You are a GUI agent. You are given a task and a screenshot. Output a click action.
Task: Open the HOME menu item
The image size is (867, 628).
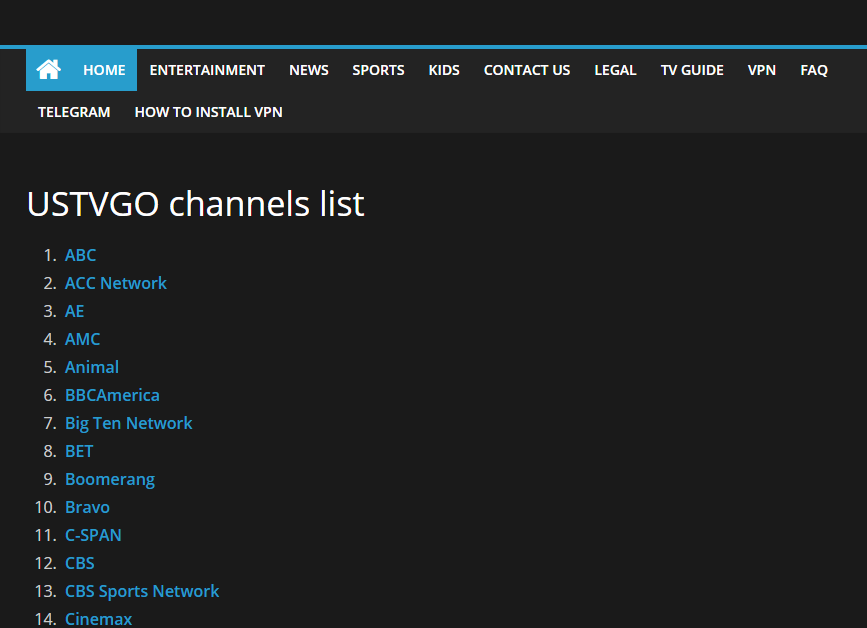104,70
